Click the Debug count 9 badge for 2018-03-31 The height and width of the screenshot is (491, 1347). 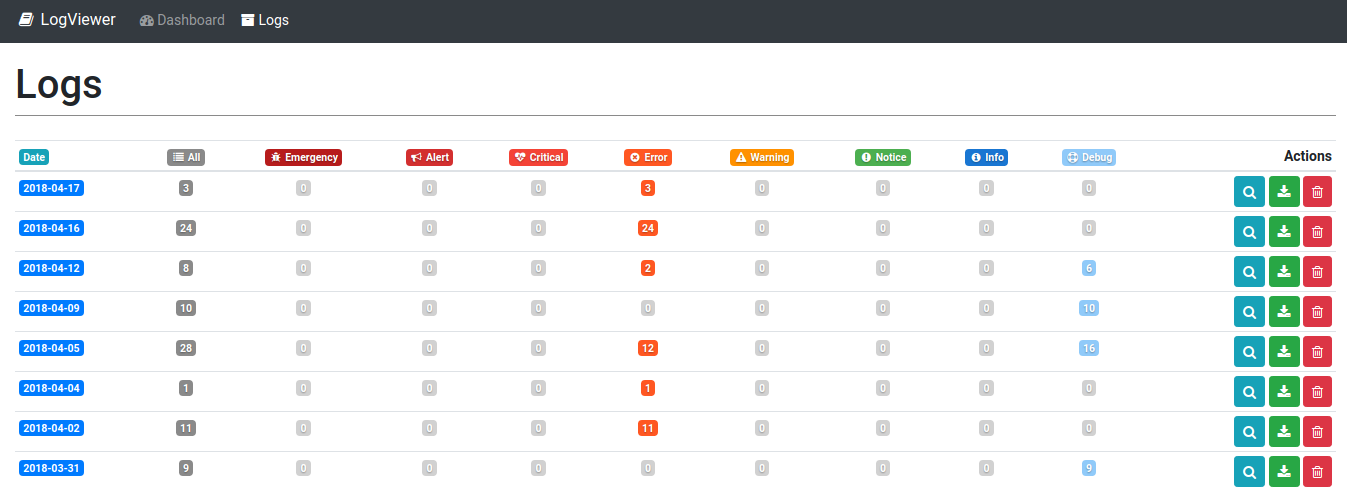[x=1089, y=468]
